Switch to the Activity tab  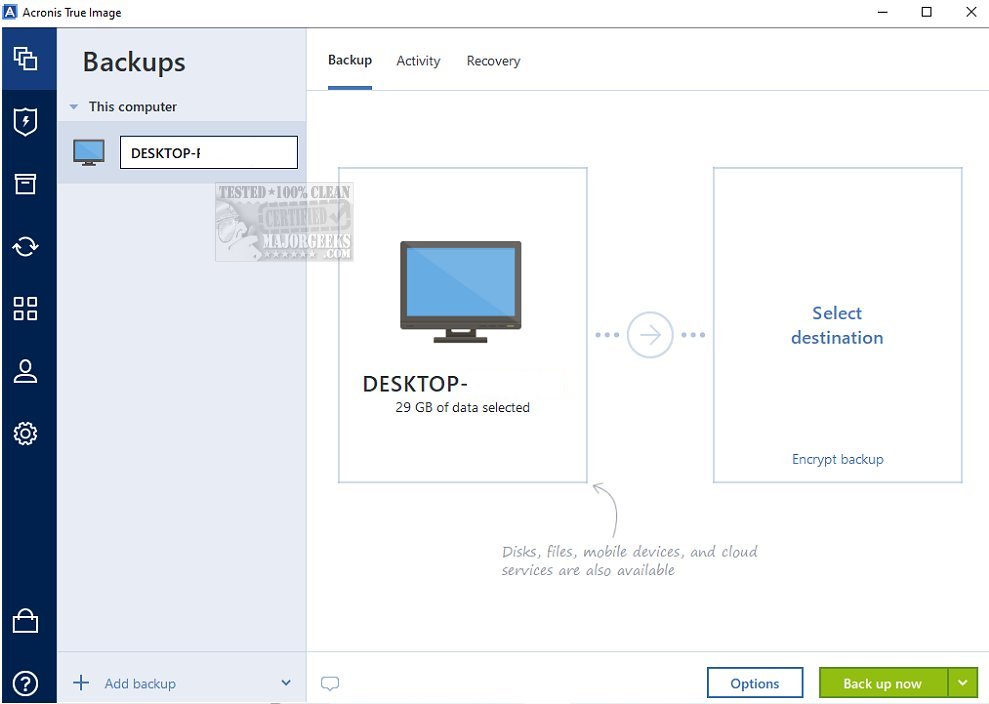tap(418, 61)
